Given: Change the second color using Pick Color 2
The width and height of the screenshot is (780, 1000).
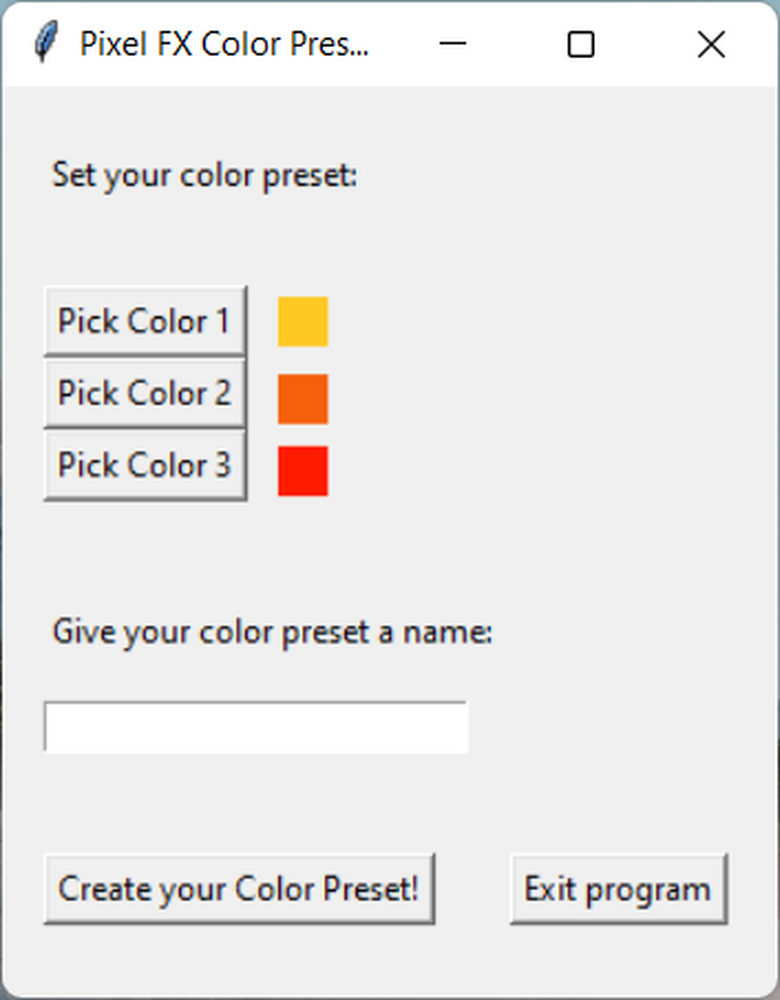Looking at the screenshot, I should [x=144, y=393].
